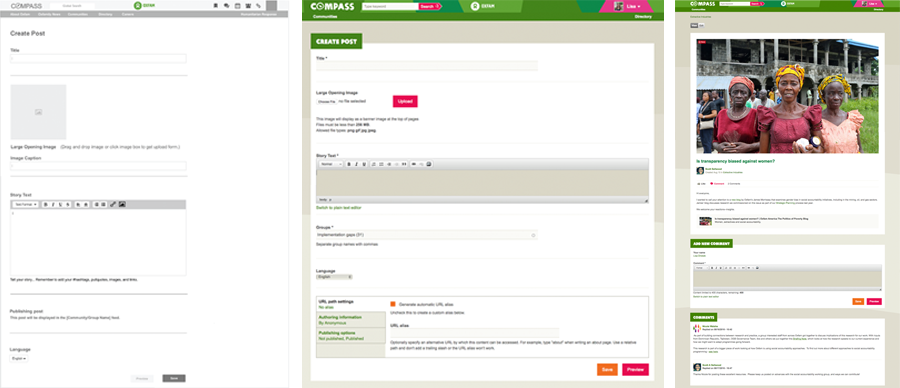Viewport: 900px width, 388px height.
Task: Click Italic in green page Story Text editor
Action: pos(356,164)
